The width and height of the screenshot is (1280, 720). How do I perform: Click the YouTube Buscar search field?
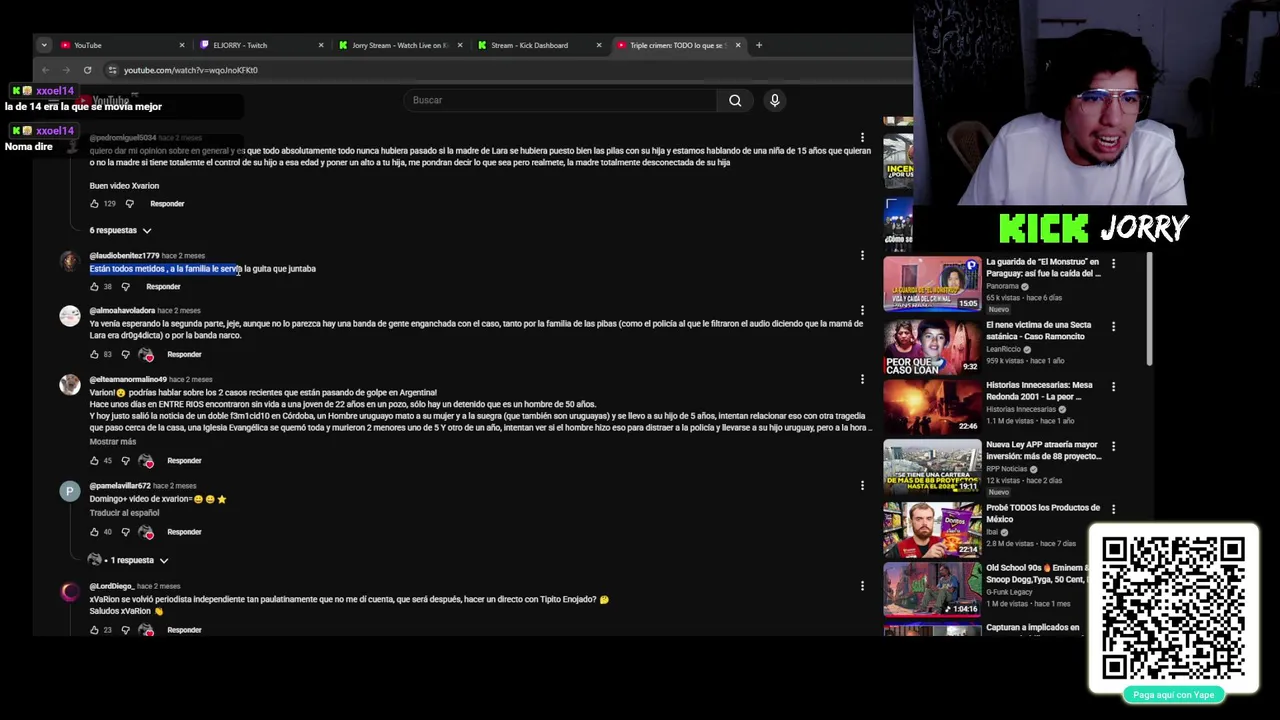tap(560, 100)
